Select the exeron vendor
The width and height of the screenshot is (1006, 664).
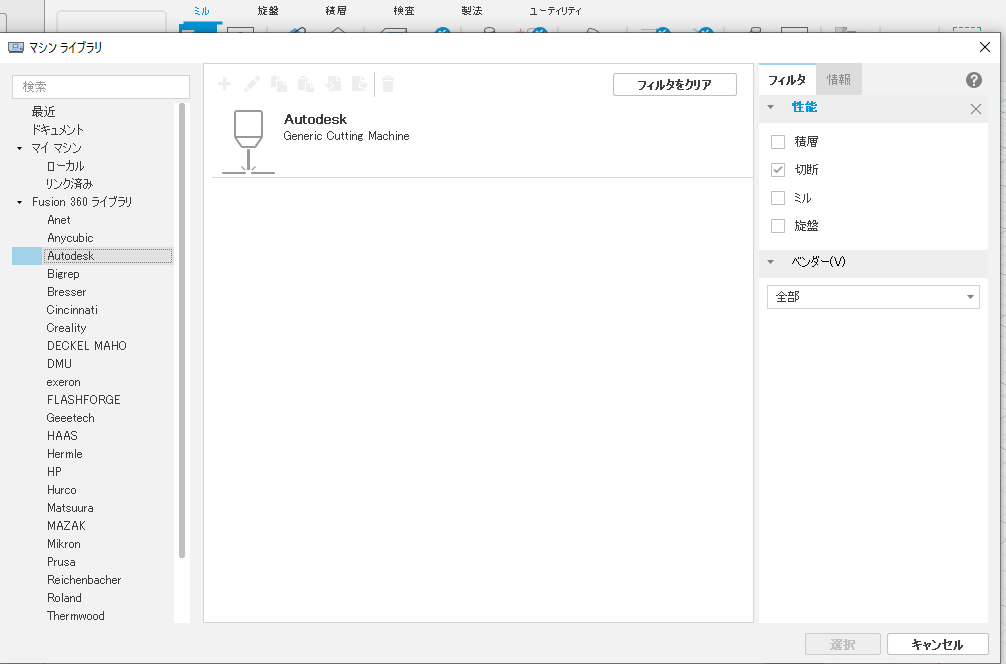click(x=63, y=382)
